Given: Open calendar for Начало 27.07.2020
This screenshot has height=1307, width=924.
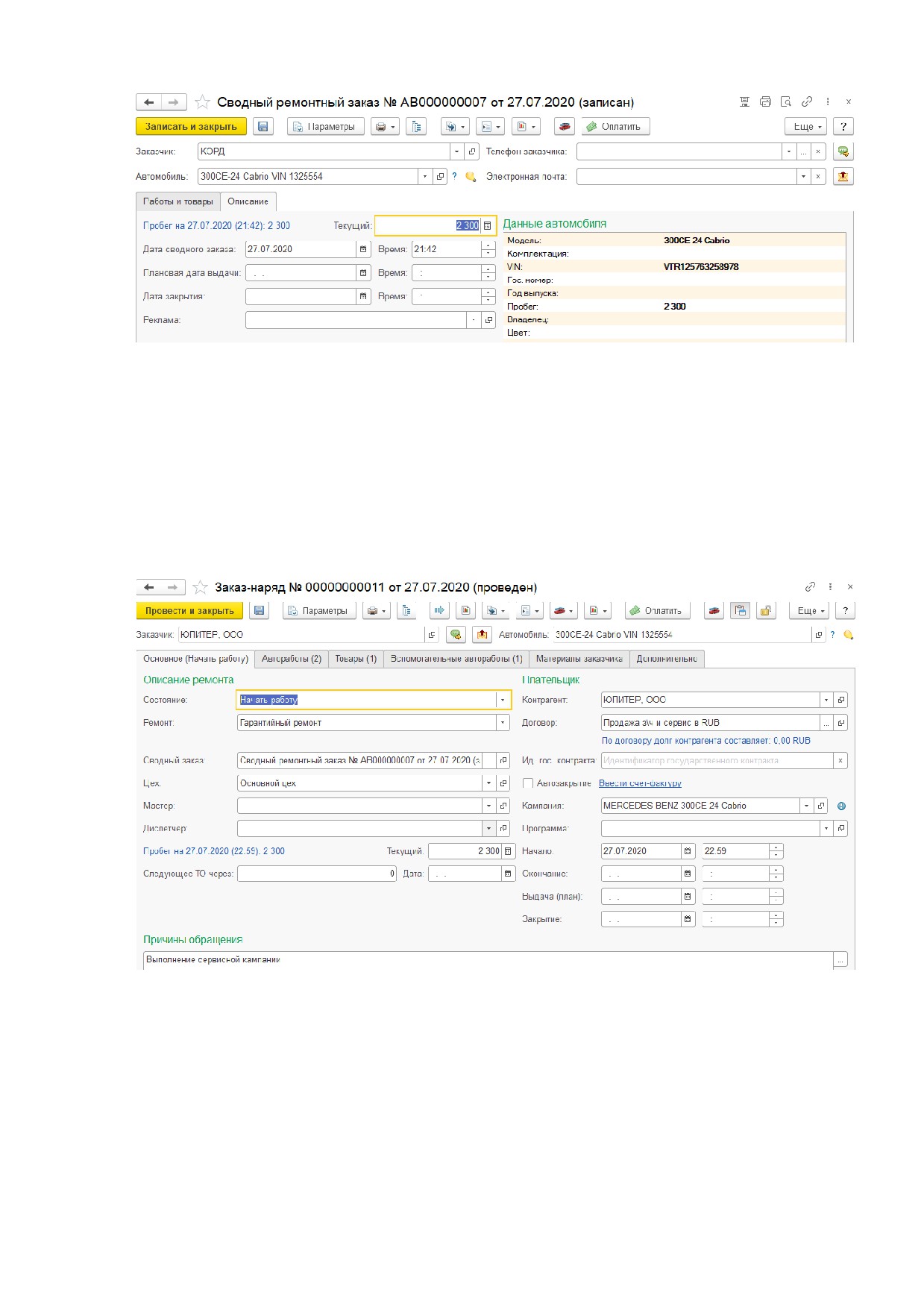Looking at the screenshot, I should point(688,851).
